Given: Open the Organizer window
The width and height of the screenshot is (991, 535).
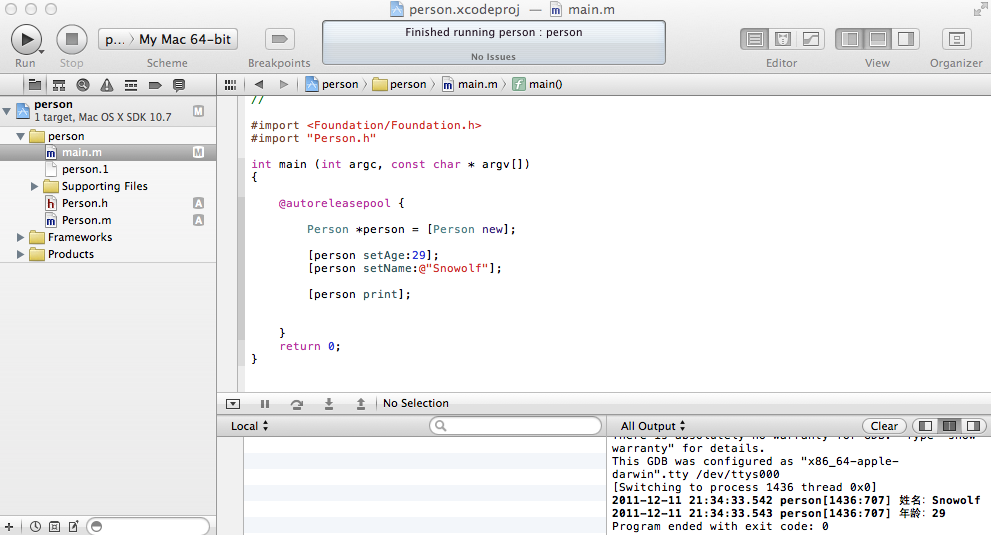Looking at the screenshot, I should tap(956, 39).
